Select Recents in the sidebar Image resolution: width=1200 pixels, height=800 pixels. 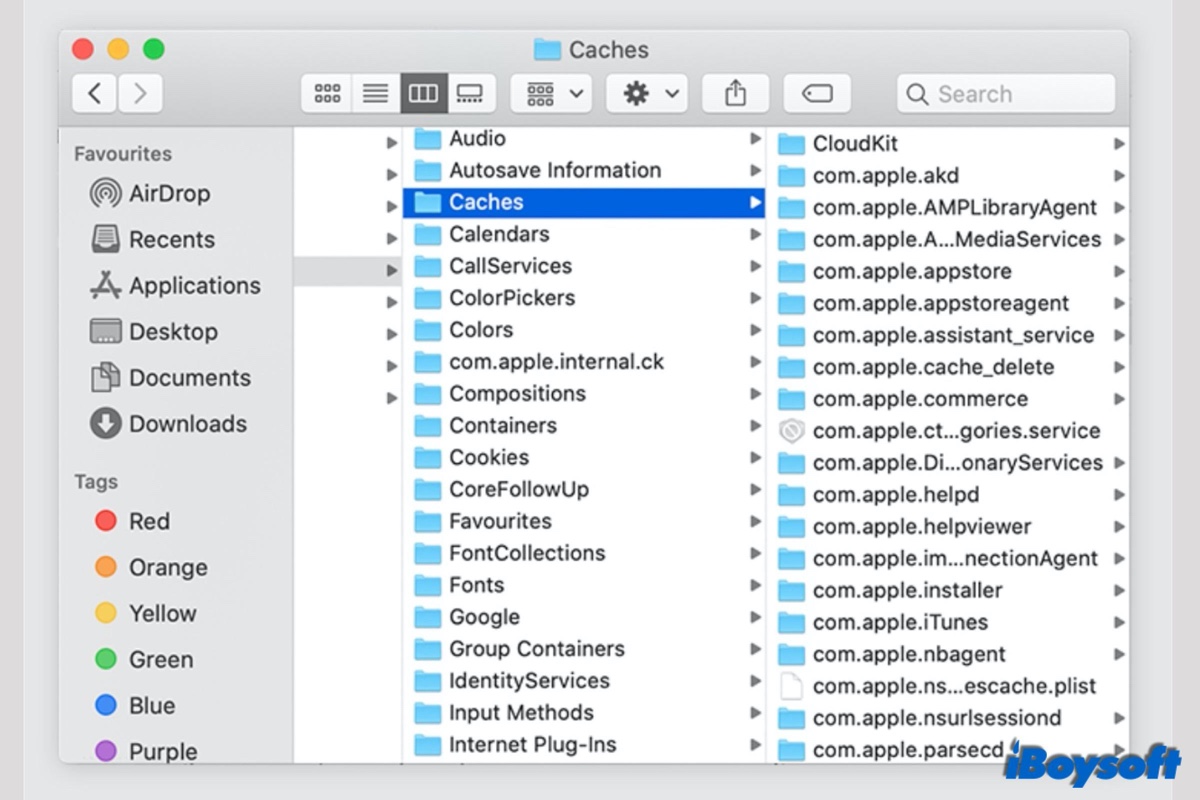171,239
